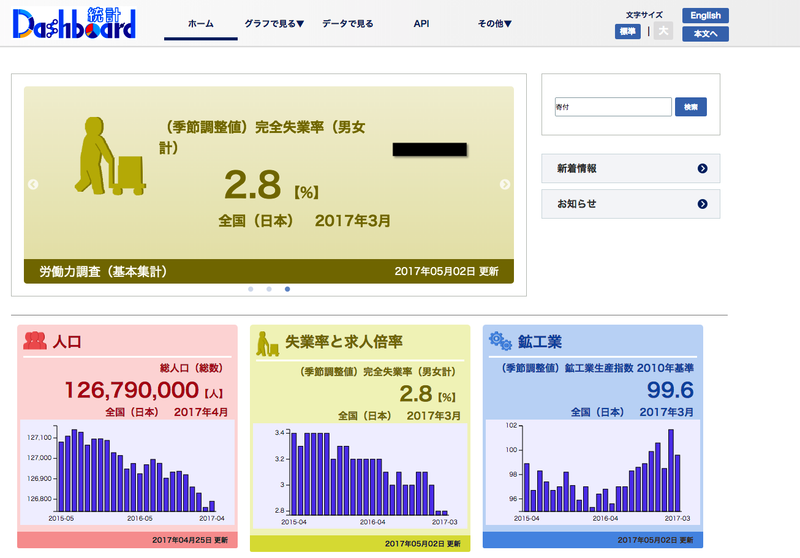This screenshot has width=800, height=558.
Task: Expand the お知らせ panel
Action: 631,204
